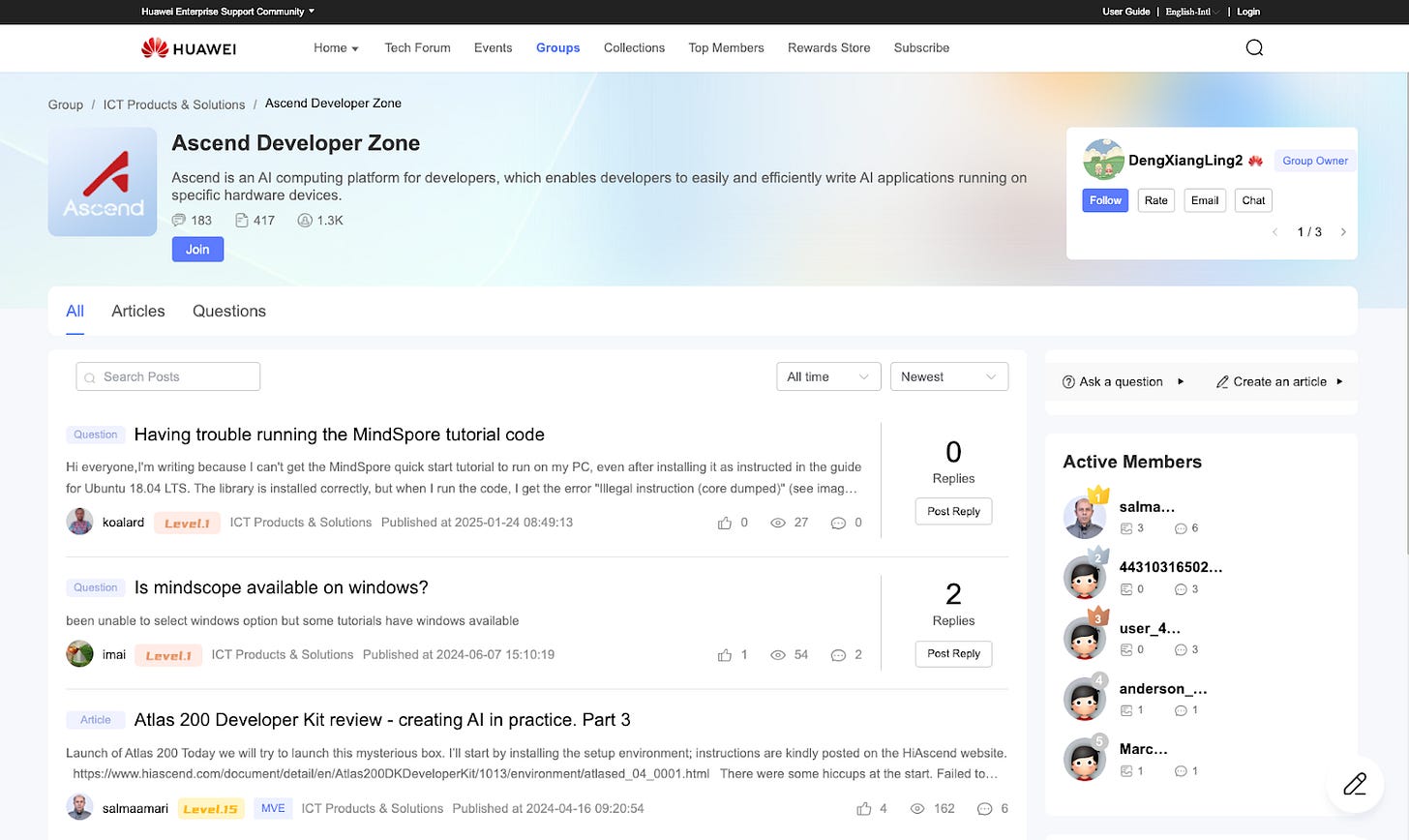
Task: Switch to the Questions tab
Action: pos(229,311)
